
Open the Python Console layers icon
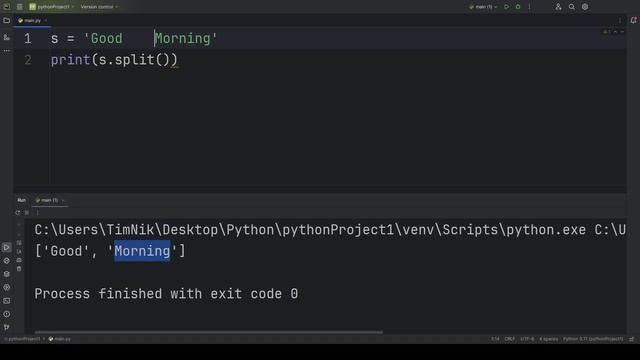(x=7, y=274)
